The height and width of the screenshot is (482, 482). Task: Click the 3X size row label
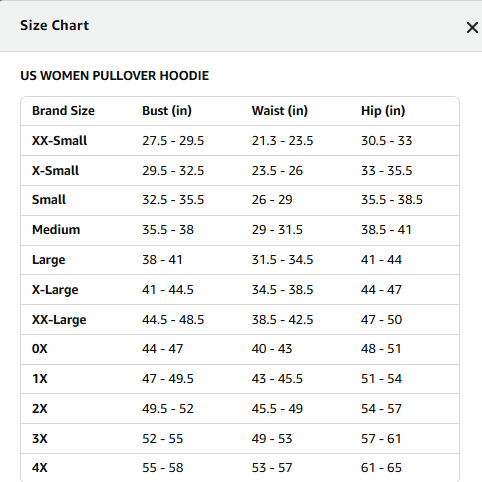40,439
